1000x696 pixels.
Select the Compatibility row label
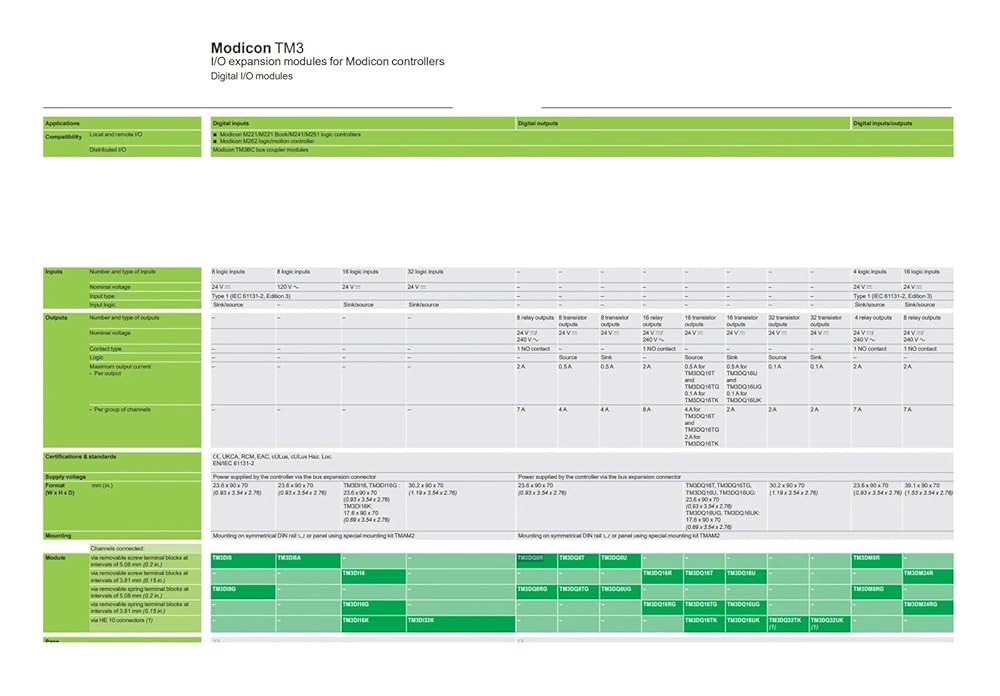click(x=63, y=137)
